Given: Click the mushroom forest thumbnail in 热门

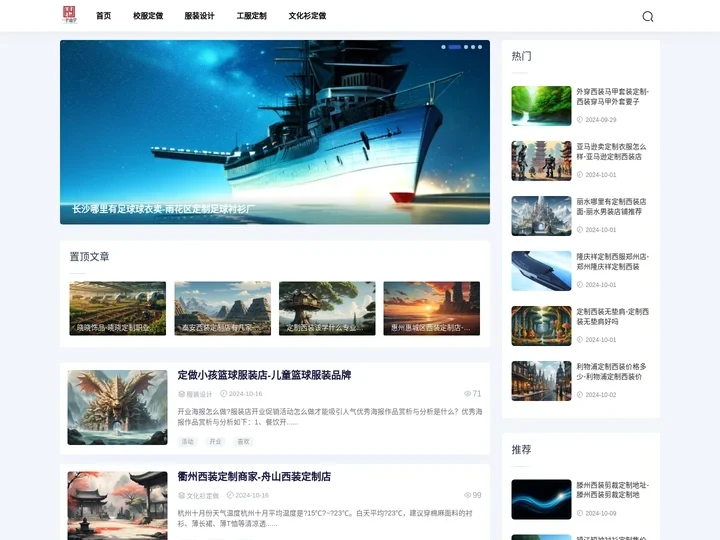Looking at the screenshot, I should [x=541, y=326].
